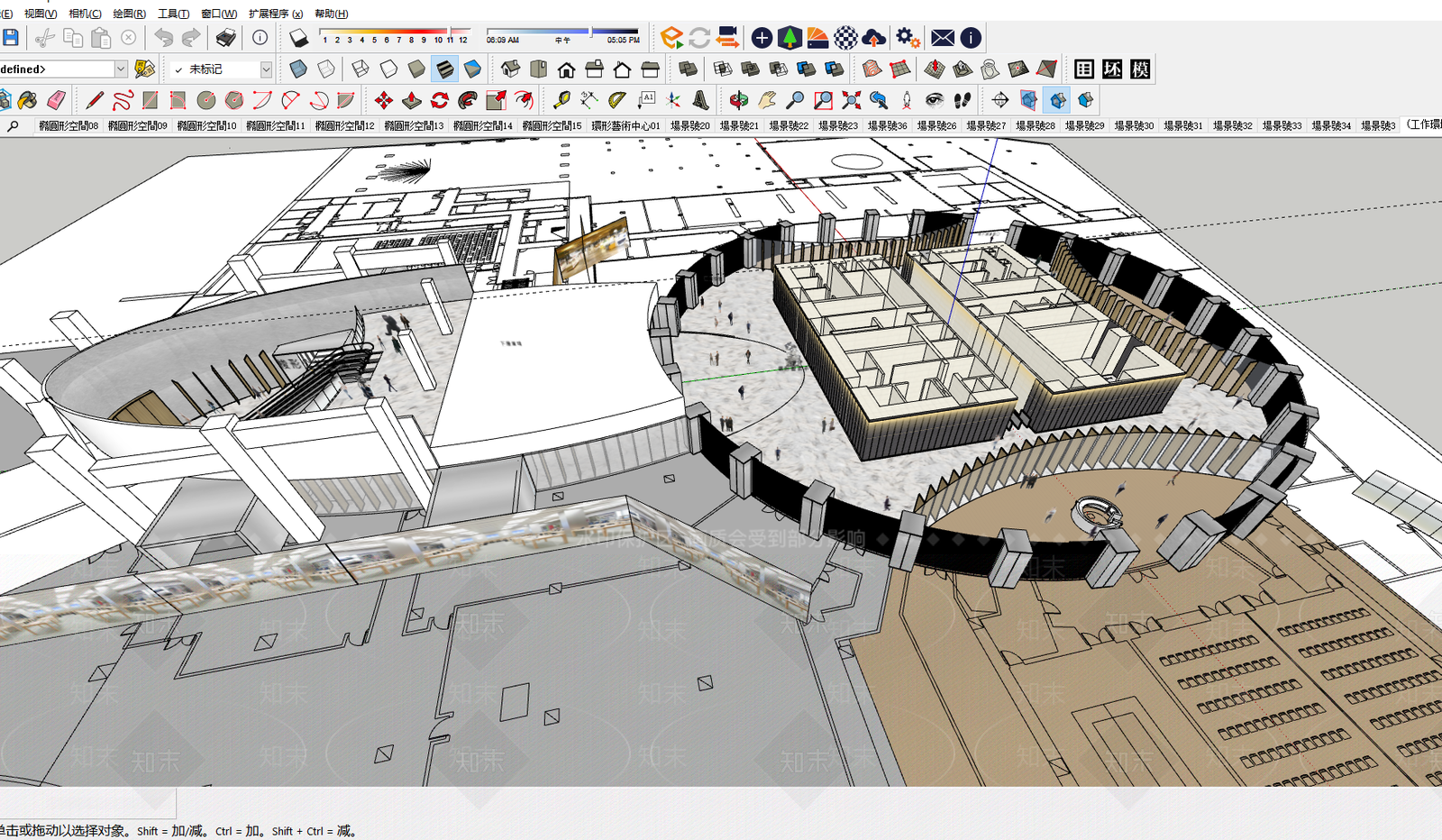Select the Sandbox From Contours tool
This screenshot has width=1442, height=840.
(x=871, y=69)
